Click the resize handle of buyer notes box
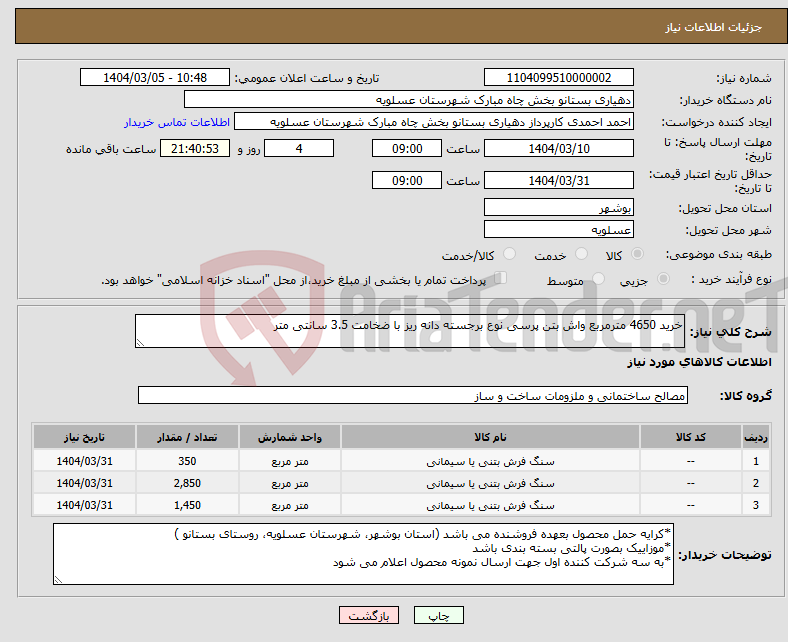The width and height of the screenshot is (788, 642). tap(58, 579)
